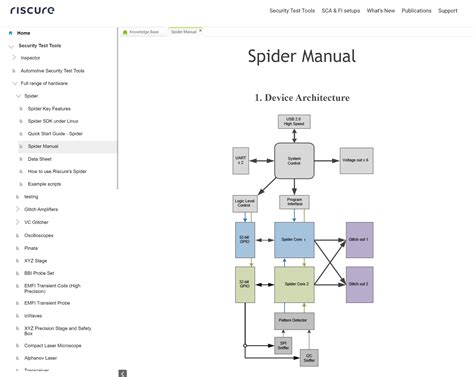This screenshot has height=377, width=474.
Task: Open Support menu item
Action: 448,11
